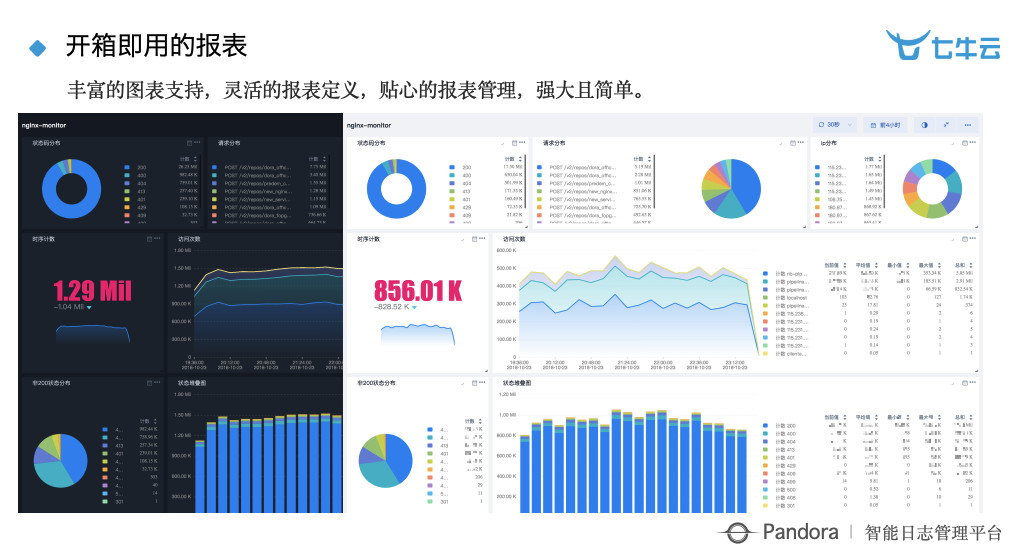Toggle the dark/light theme contrast icon
The width and height of the screenshot is (1025, 557).
coord(924,125)
